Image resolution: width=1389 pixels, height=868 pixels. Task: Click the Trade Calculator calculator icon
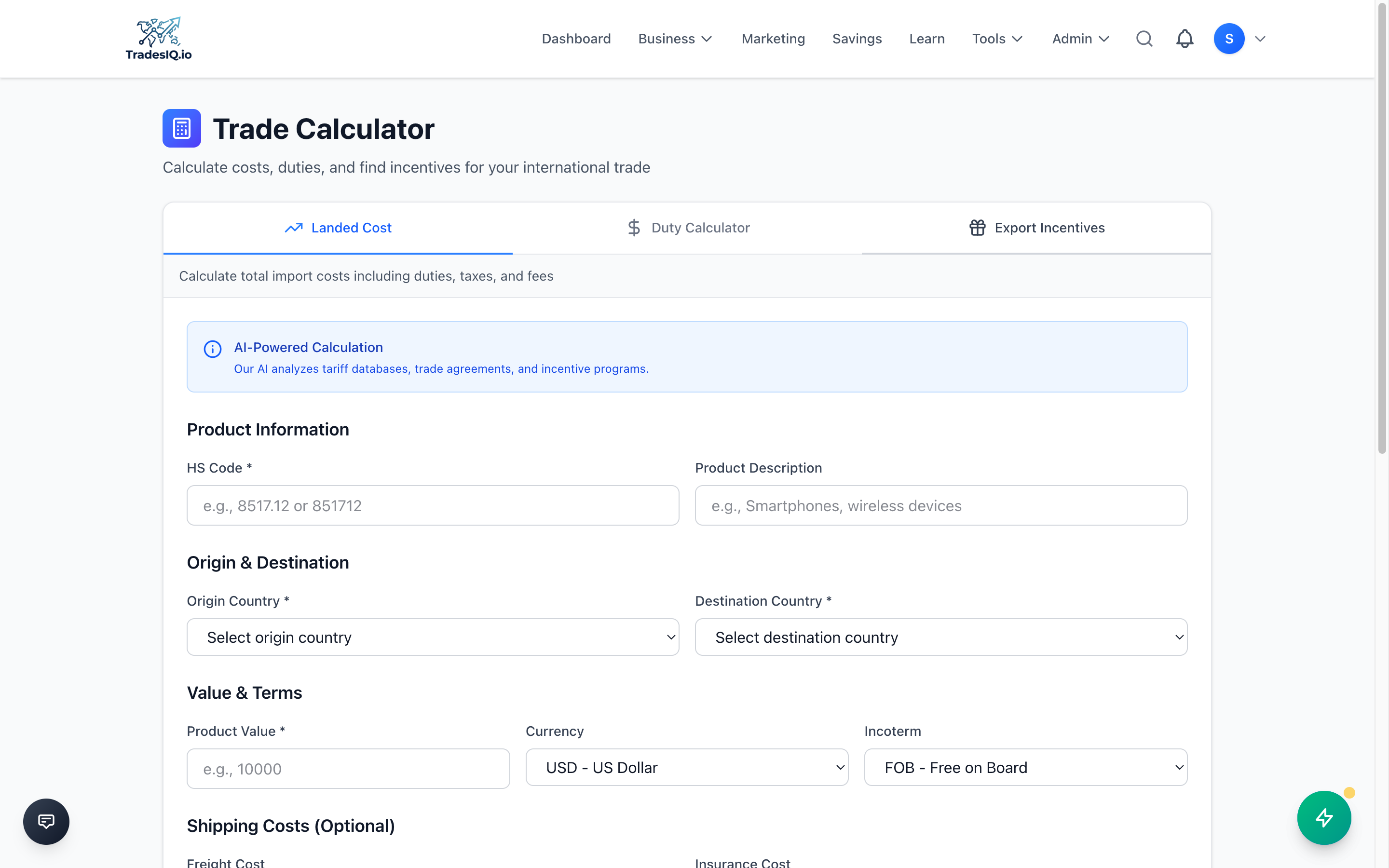[181, 128]
